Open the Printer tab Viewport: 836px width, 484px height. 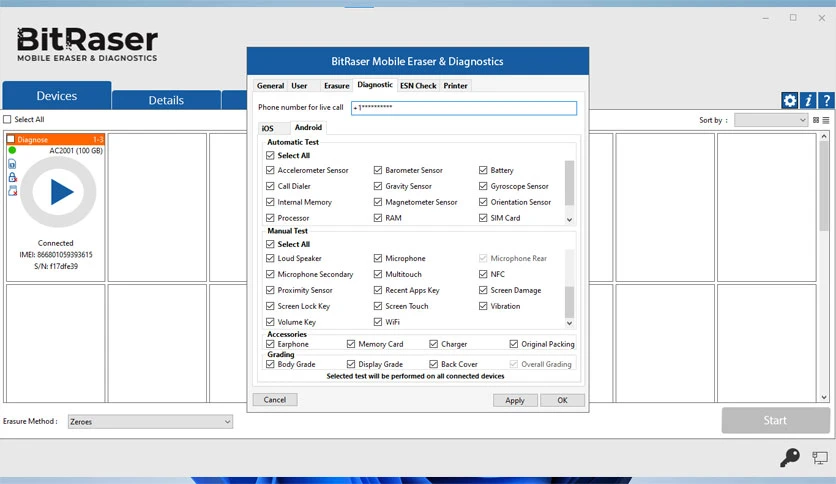(455, 86)
